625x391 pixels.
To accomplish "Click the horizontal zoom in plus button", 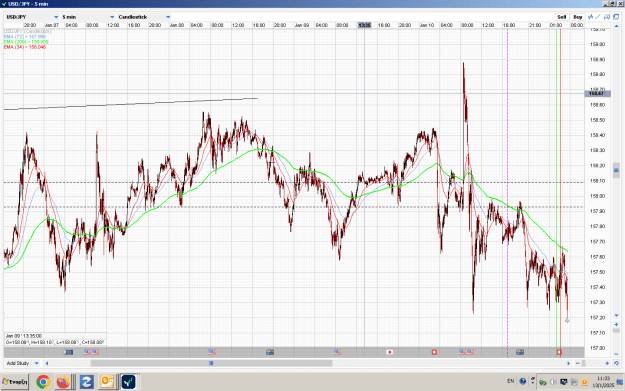I will pos(607,363).
